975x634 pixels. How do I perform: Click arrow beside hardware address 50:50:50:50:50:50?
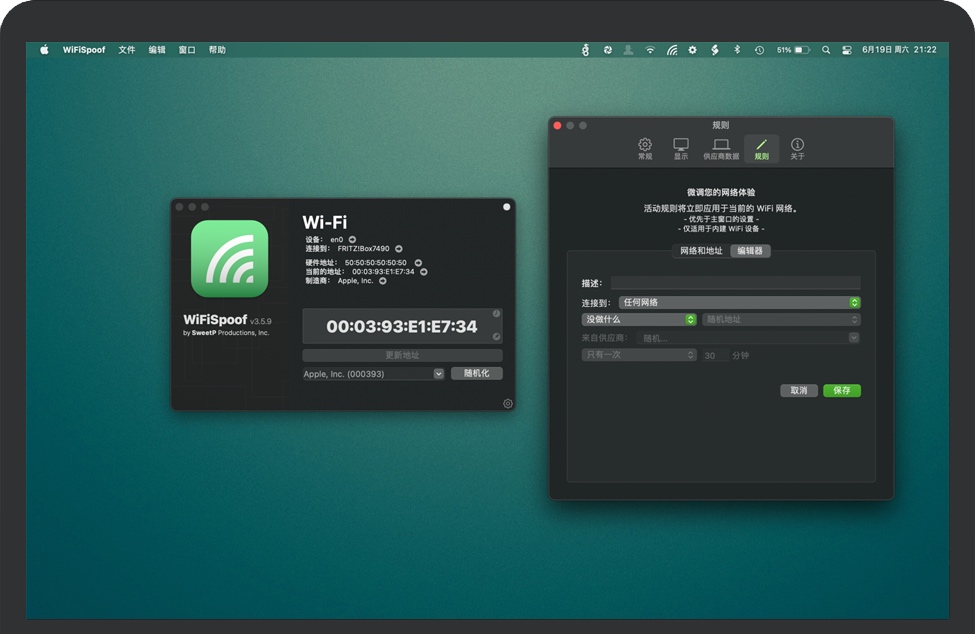418,262
